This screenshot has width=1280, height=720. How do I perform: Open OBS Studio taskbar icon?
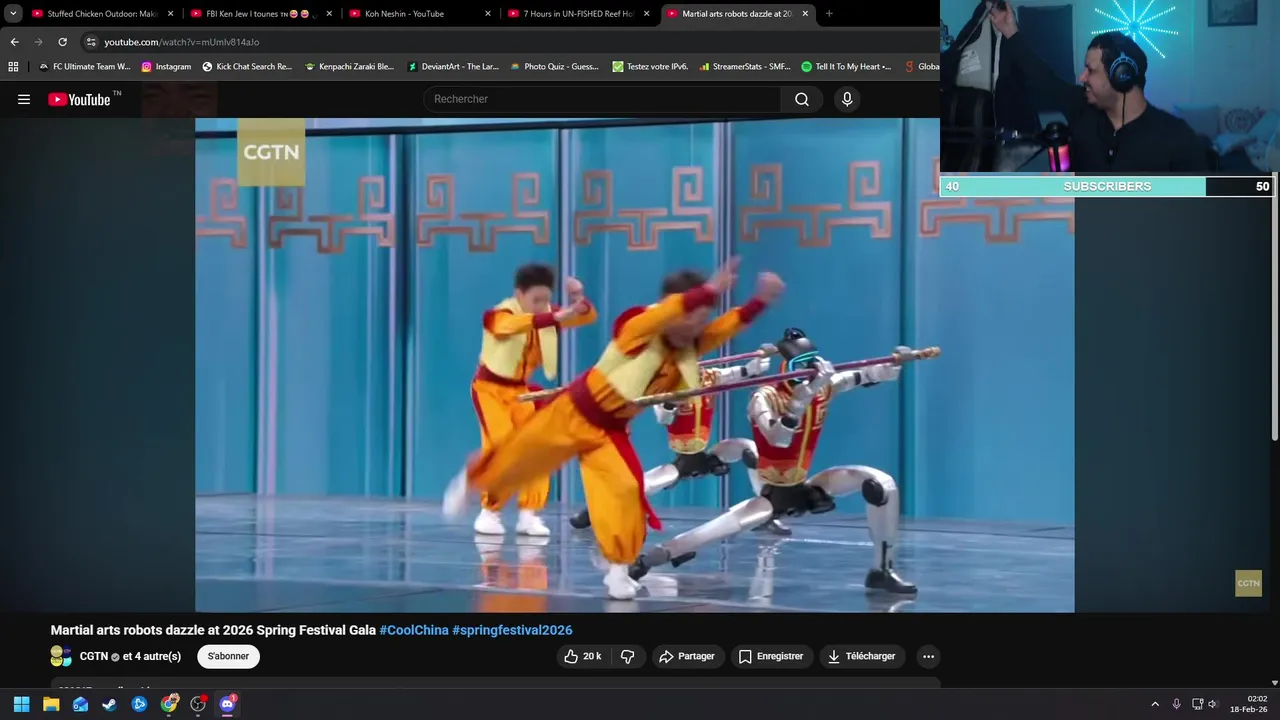[198, 704]
